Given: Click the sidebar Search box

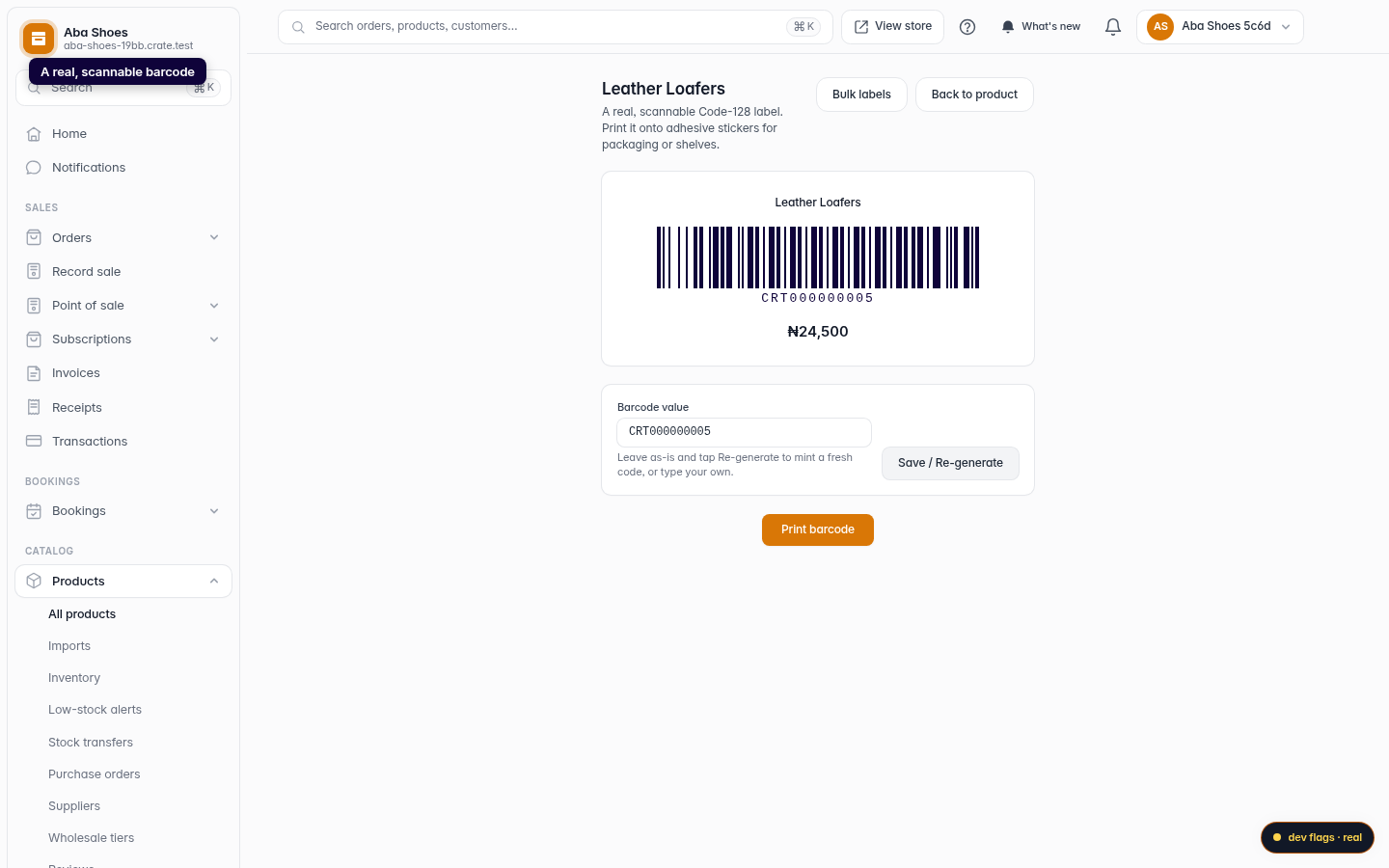Looking at the screenshot, I should (x=123, y=88).
